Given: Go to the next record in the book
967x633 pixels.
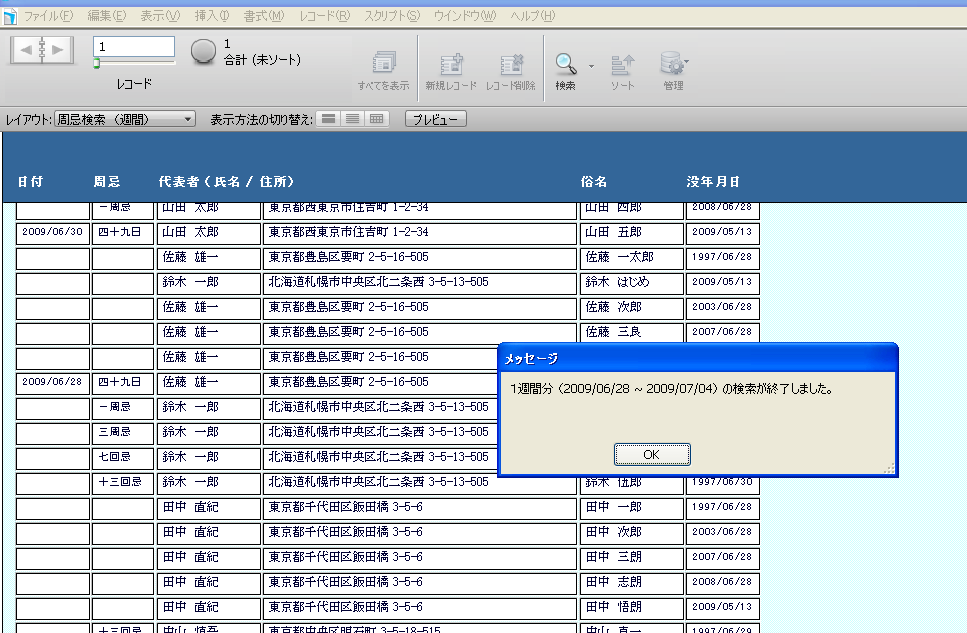Looking at the screenshot, I should 58,49.
